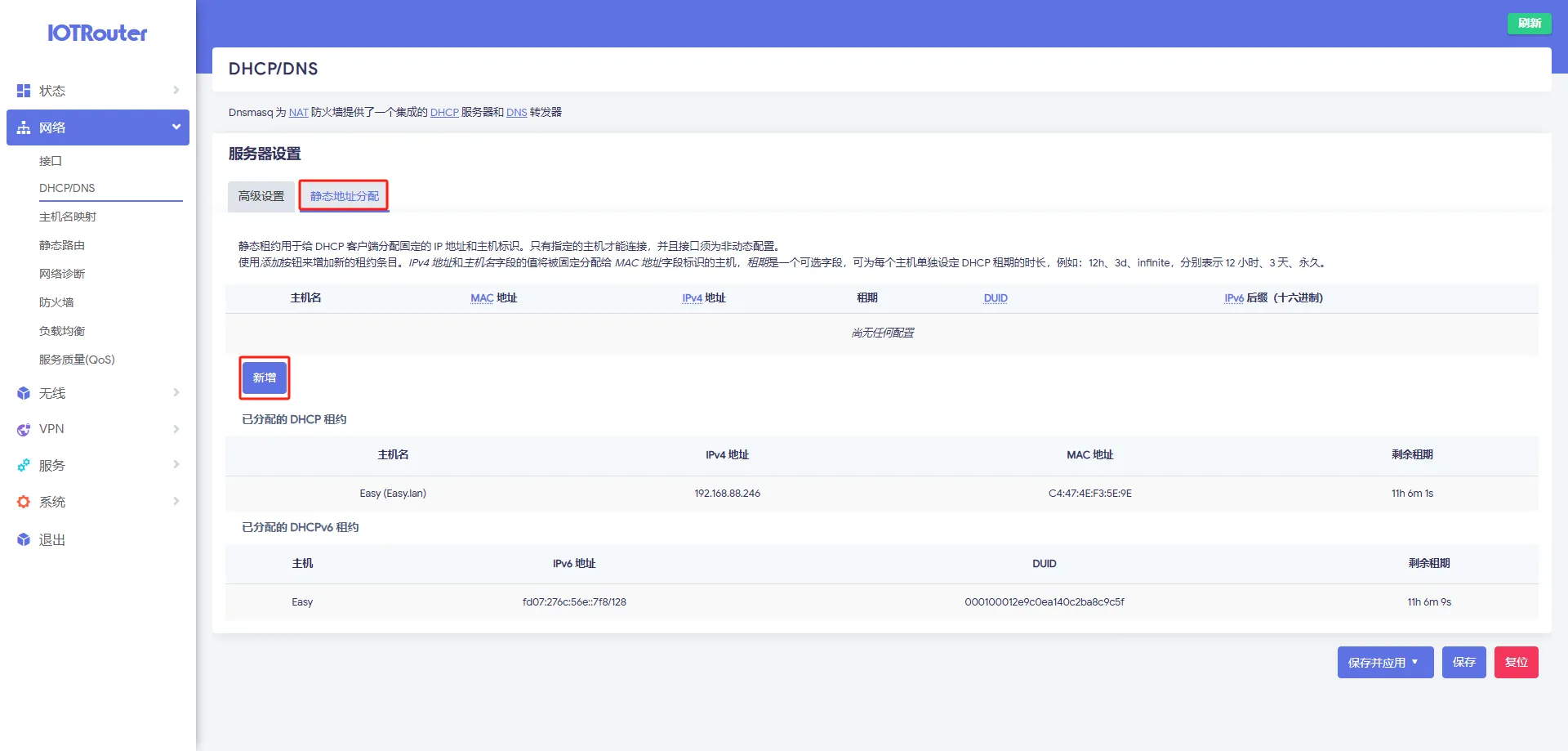Expand the 无线 menu chevron
This screenshot has height=751, width=1568.
pos(176,392)
